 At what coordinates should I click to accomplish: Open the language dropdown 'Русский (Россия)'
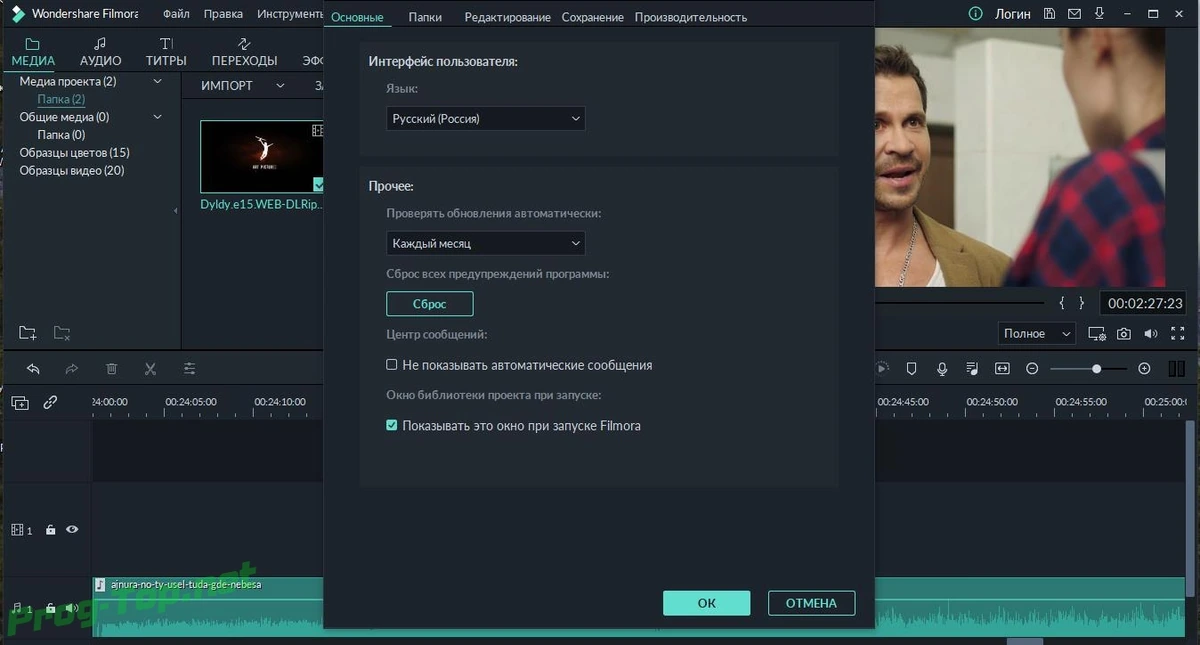pos(486,118)
